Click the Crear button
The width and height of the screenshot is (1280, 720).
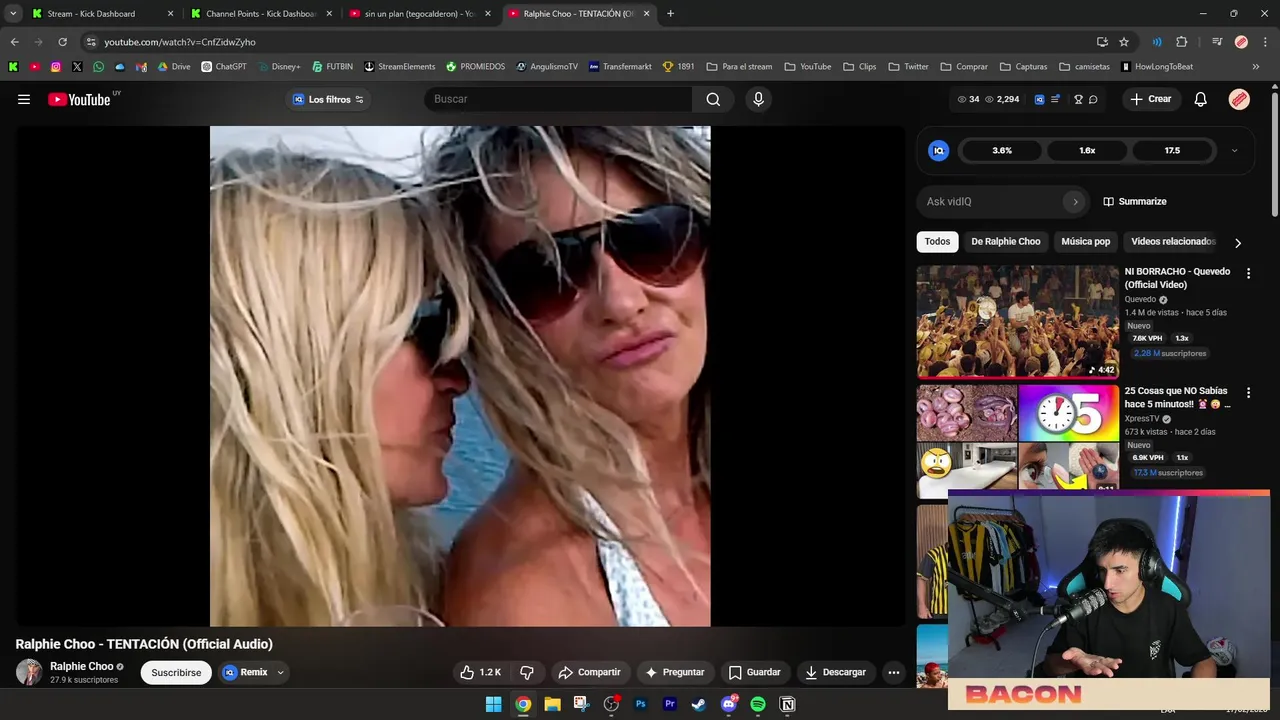point(1150,99)
